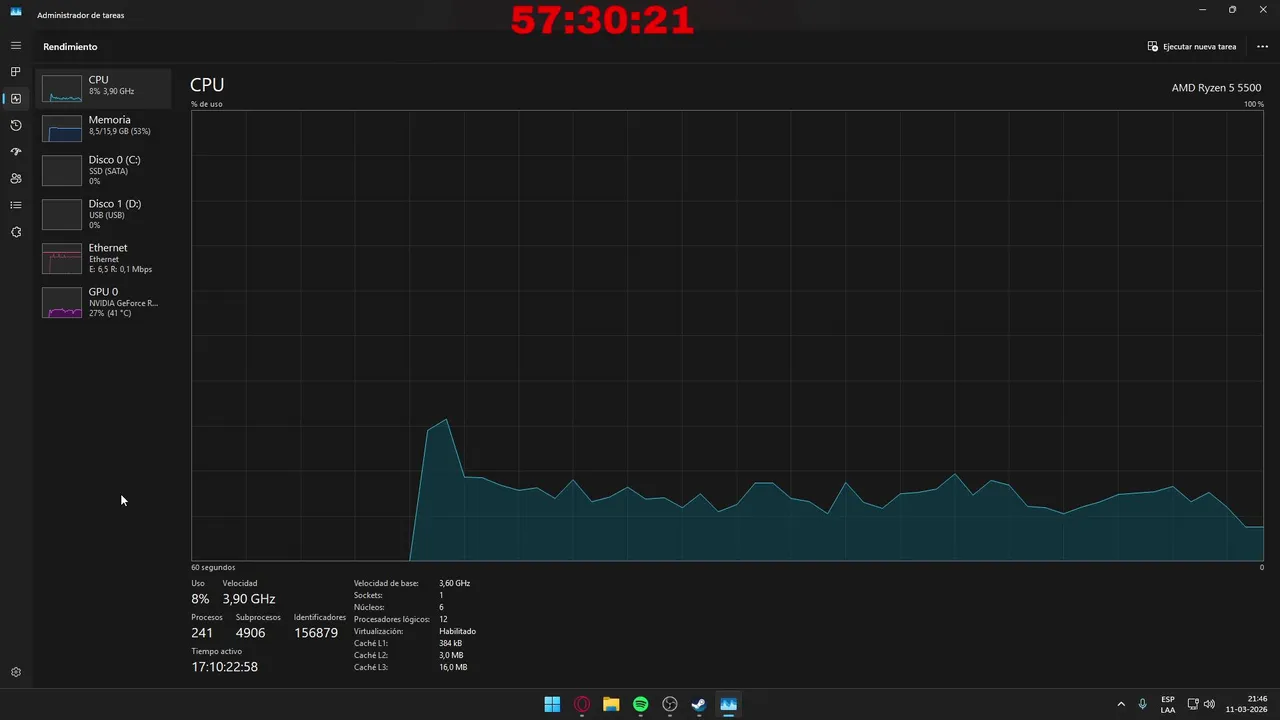The image size is (1280, 720).
Task: Open the 21:46 clock and calendar flyout
Action: pyautogui.click(x=1248, y=704)
